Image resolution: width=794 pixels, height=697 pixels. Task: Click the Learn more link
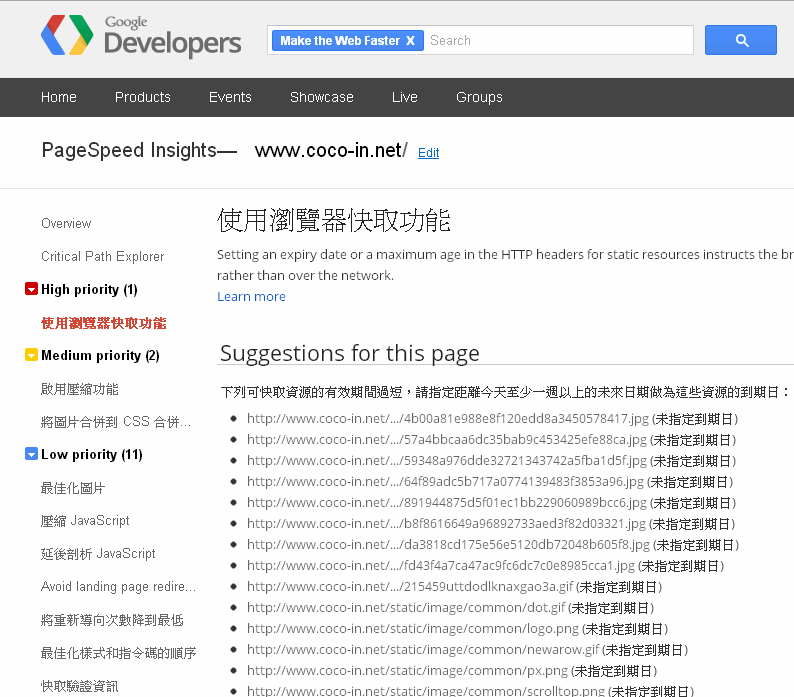pos(251,297)
